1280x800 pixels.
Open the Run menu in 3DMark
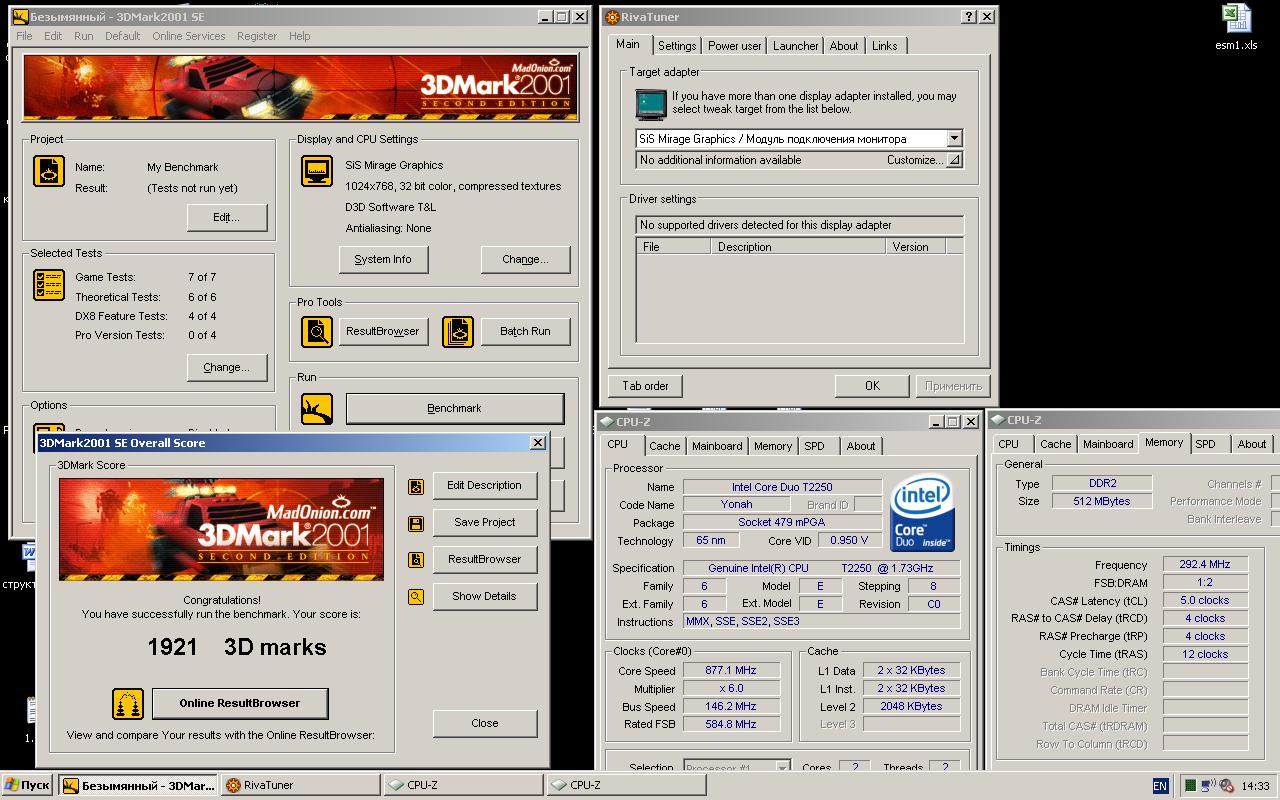click(83, 36)
